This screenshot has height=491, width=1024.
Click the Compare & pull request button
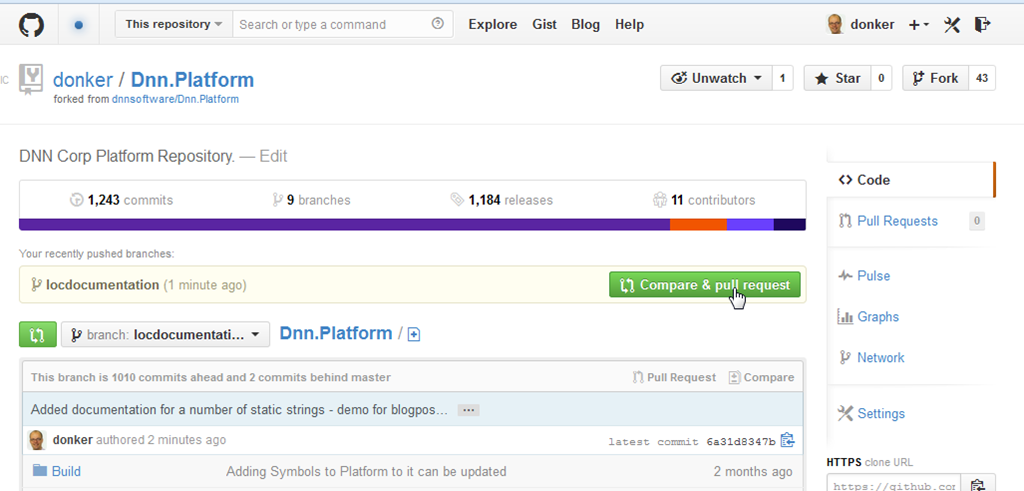pyautogui.click(x=705, y=285)
